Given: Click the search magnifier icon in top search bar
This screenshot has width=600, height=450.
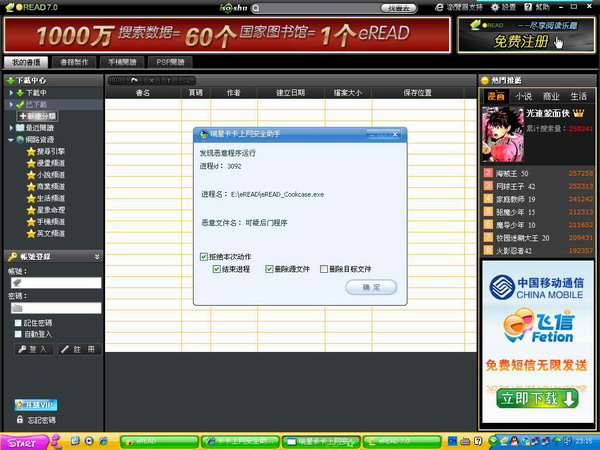Looking at the screenshot, I should tap(256, 8).
